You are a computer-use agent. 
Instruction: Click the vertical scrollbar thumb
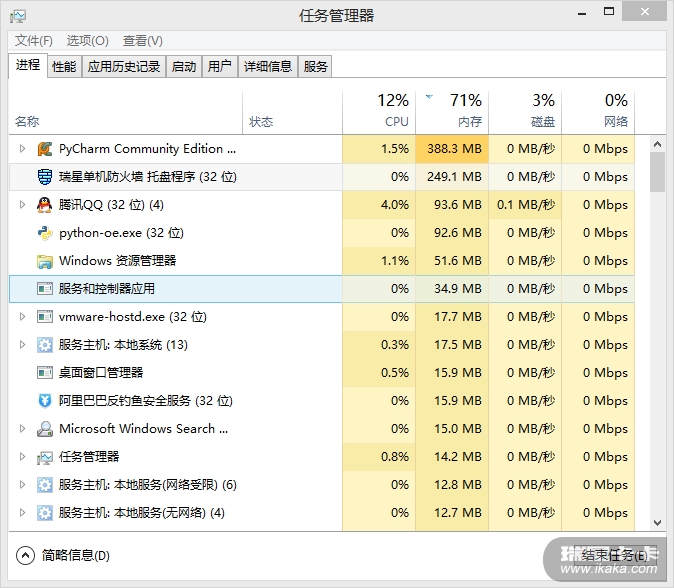(657, 172)
